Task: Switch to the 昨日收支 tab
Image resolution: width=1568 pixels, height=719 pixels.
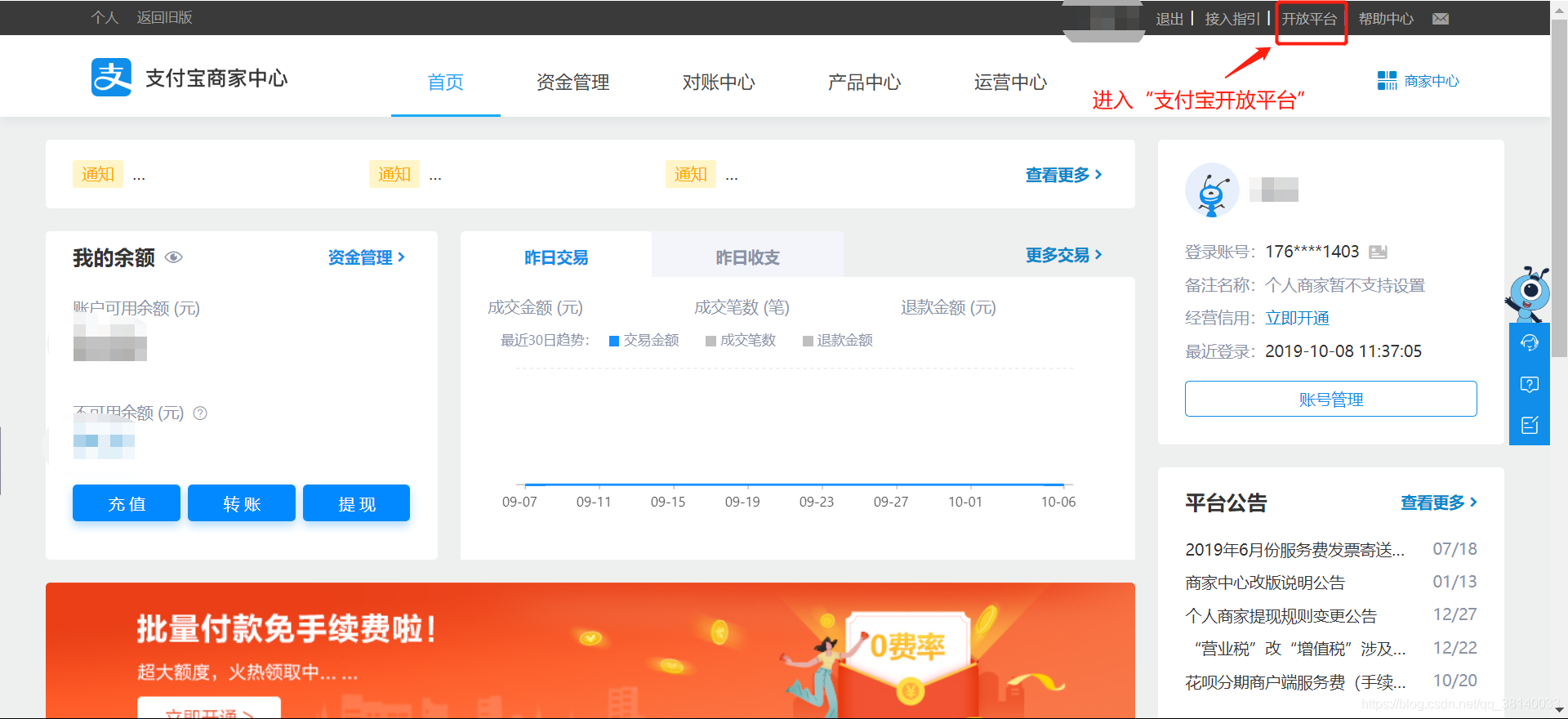Action: pos(747,256)
